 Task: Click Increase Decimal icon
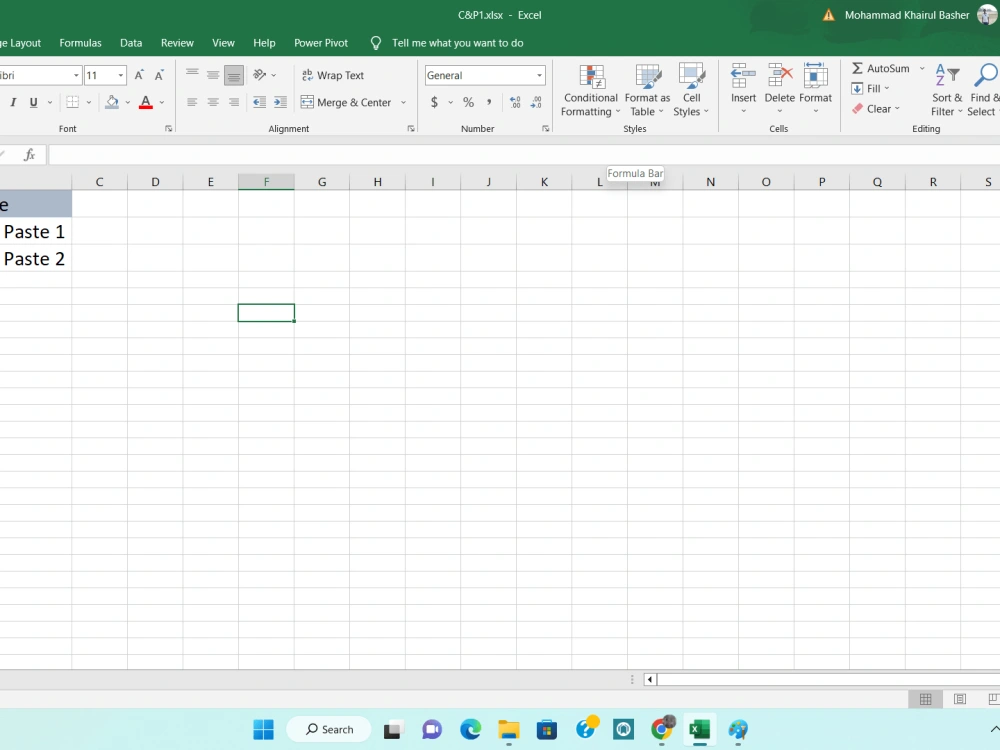tap(515, 102)
